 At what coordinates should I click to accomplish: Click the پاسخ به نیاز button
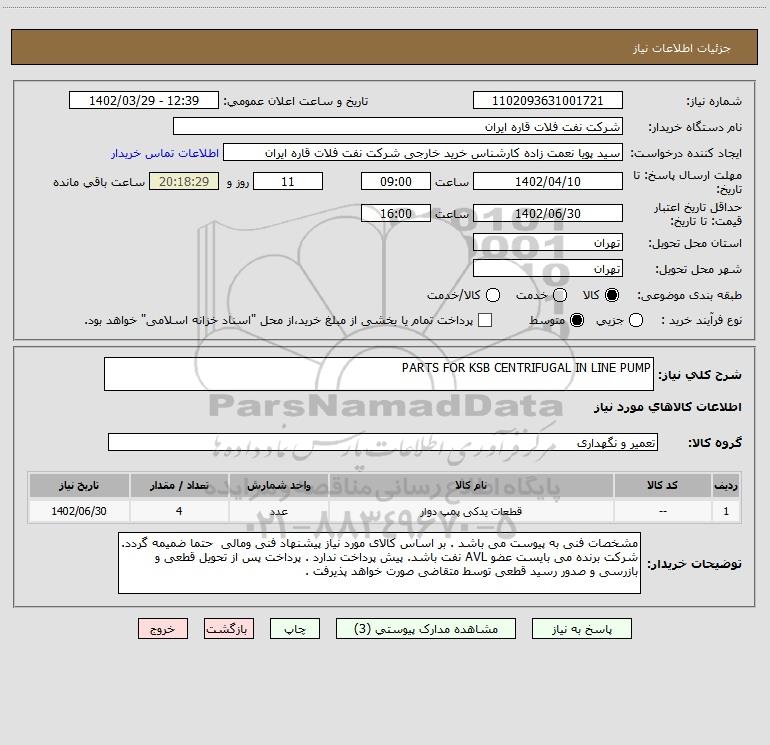coord(581,629)
